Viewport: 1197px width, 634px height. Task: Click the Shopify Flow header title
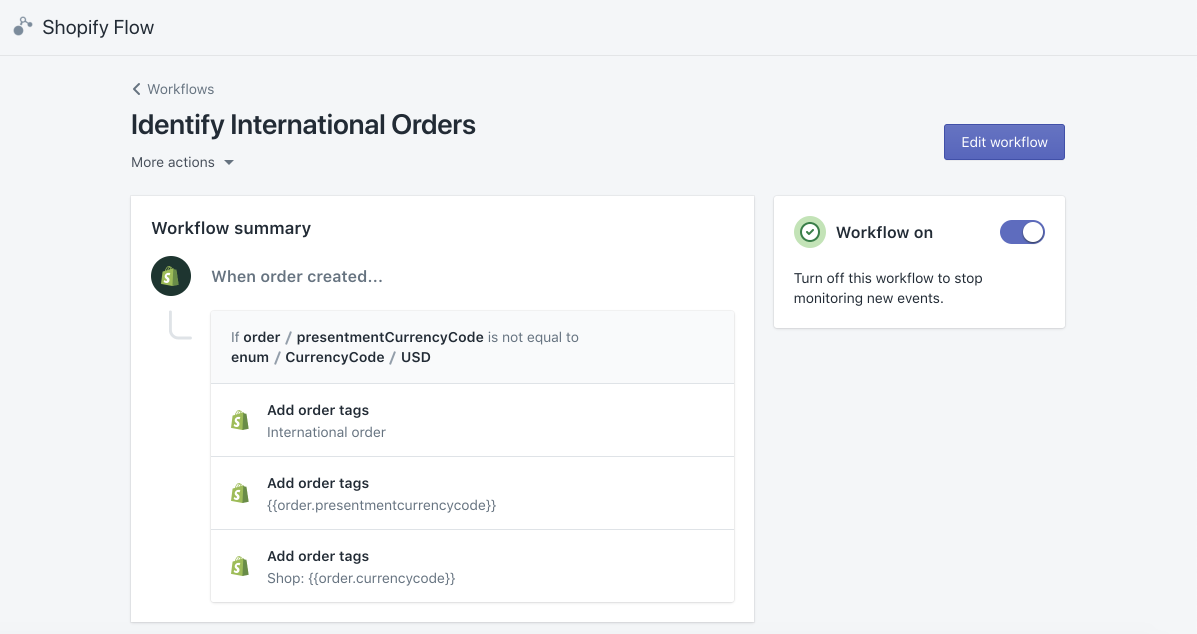tap(98, 27)
